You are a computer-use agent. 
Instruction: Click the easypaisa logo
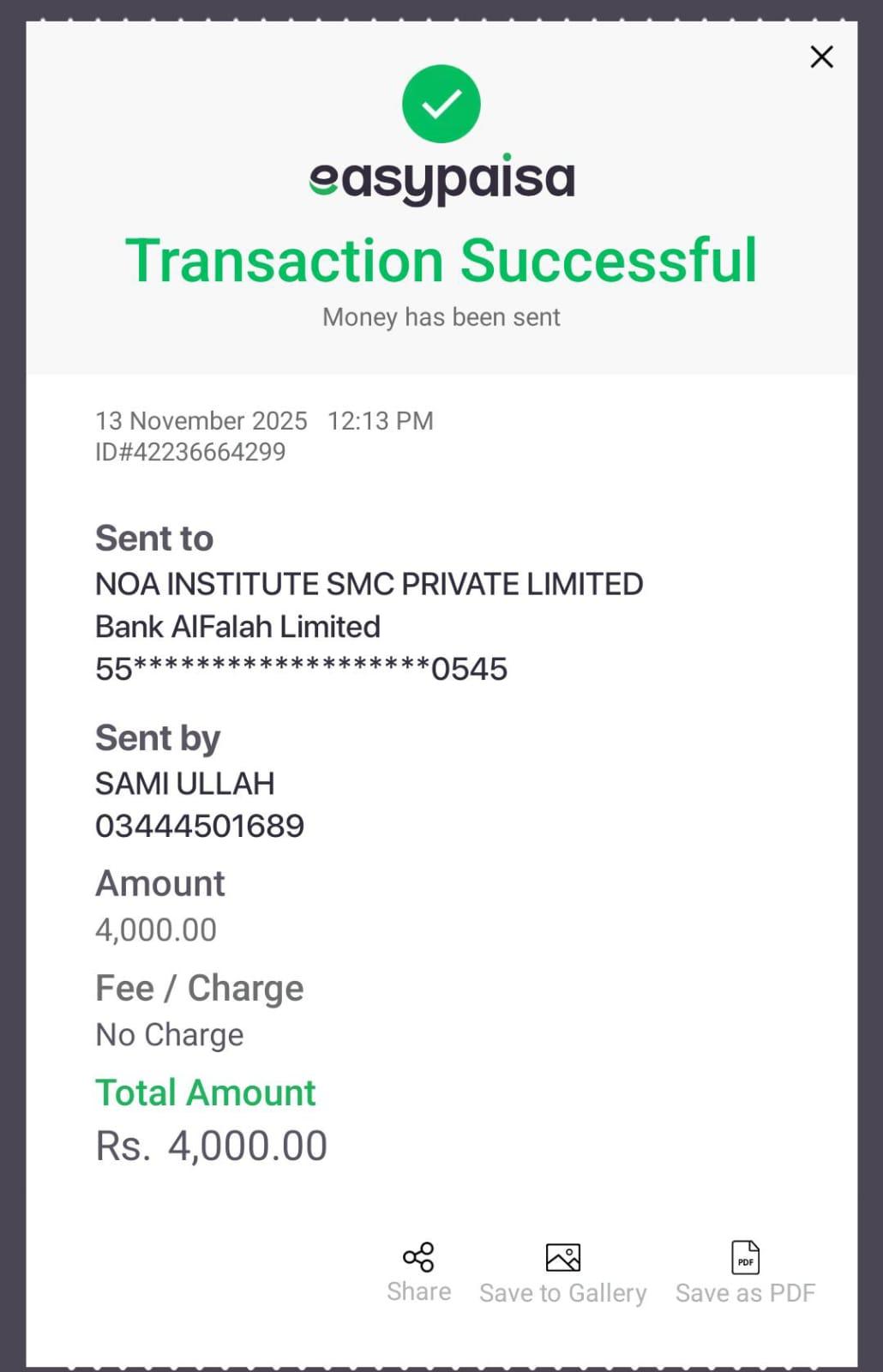[441, 178]
